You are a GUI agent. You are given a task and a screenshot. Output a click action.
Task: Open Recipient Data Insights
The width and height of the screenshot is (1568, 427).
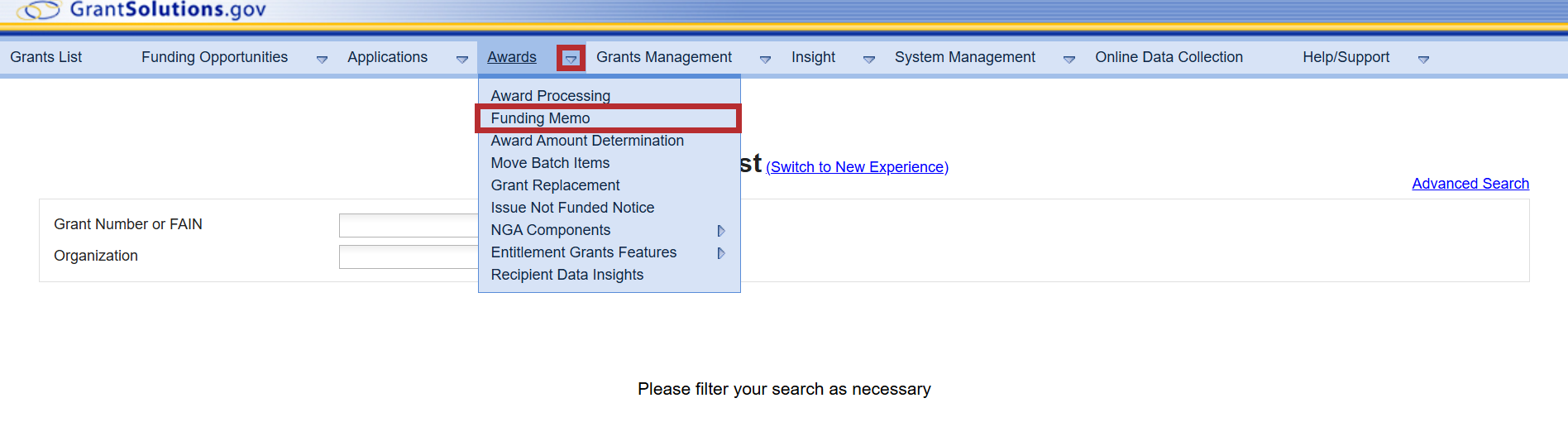pyautogui.click(x=566, y=275)
